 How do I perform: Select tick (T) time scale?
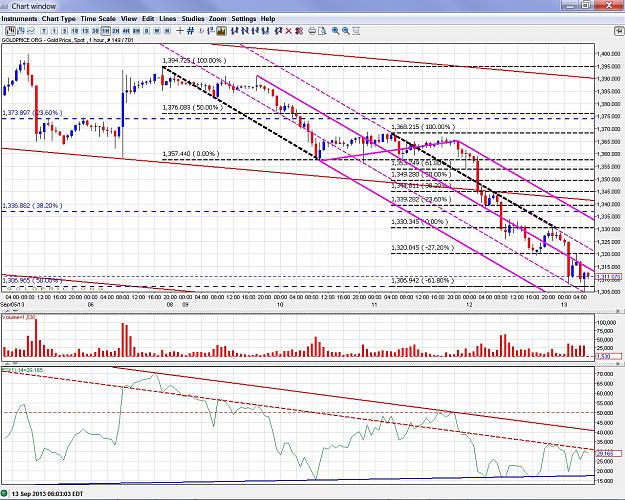(x=44, y=31)
